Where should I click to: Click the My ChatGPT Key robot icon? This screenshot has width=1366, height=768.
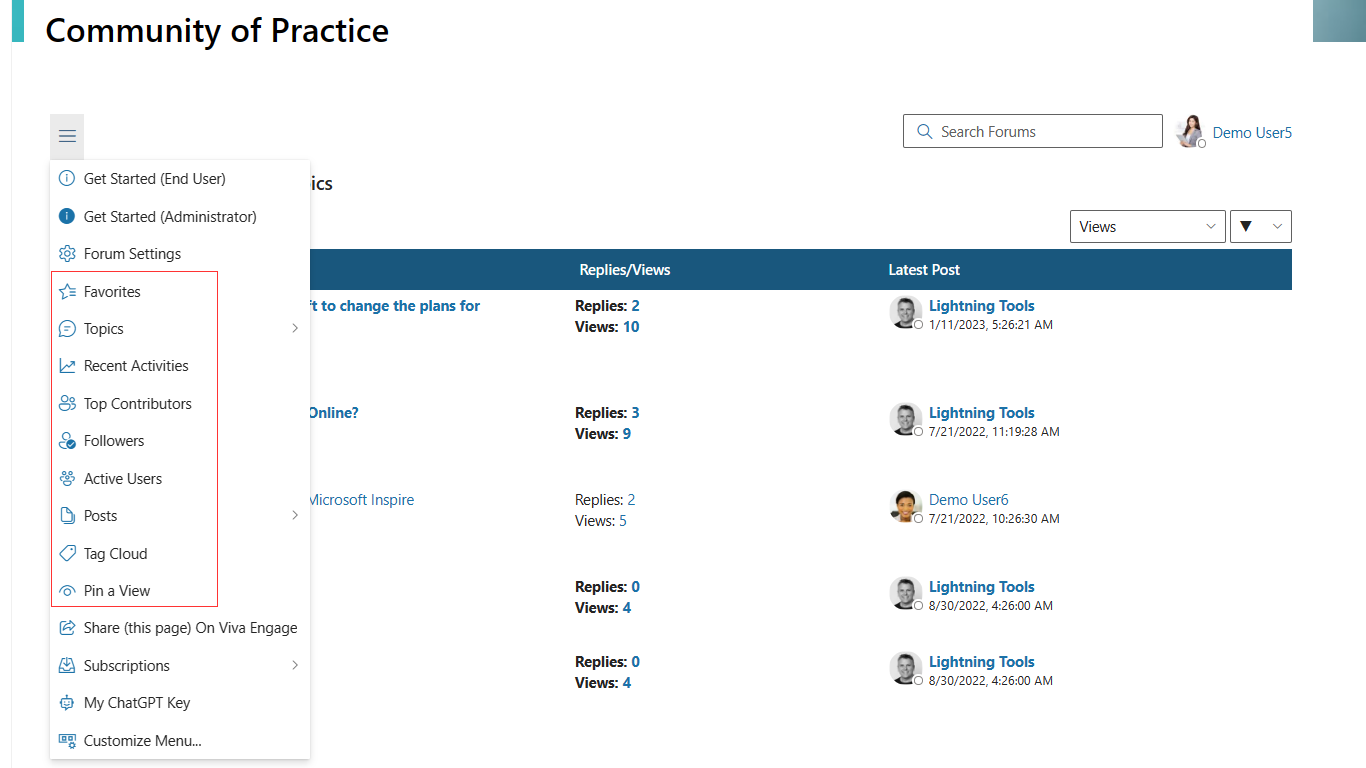pyautogui.click(x=67, y=703)
